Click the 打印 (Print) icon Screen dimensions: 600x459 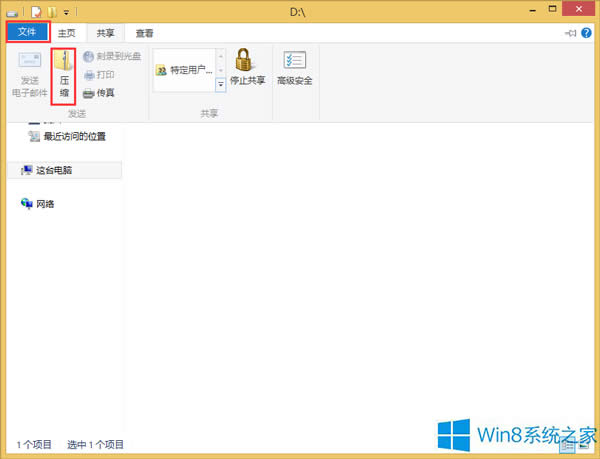89,75
